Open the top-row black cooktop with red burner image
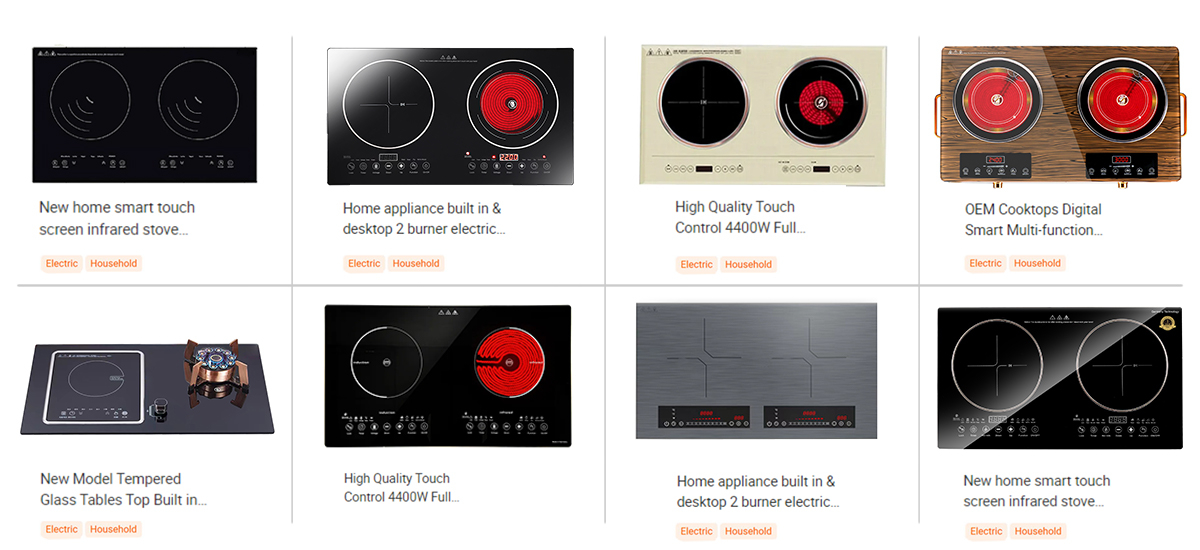 point(450,116)
